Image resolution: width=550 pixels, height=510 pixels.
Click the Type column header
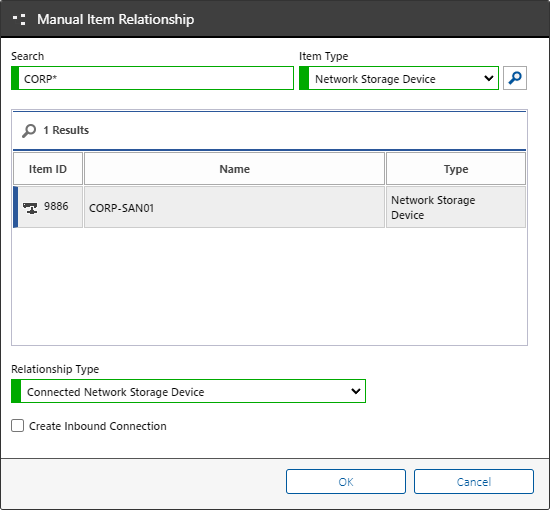coord(456,169)
